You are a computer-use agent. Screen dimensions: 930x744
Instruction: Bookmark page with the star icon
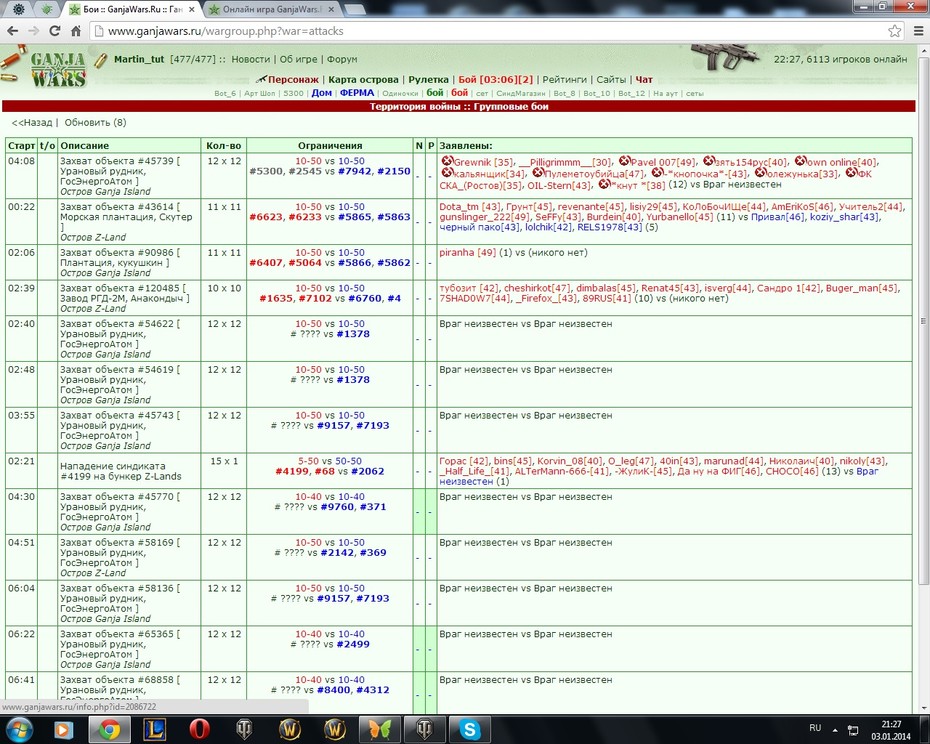coord(894,31)
